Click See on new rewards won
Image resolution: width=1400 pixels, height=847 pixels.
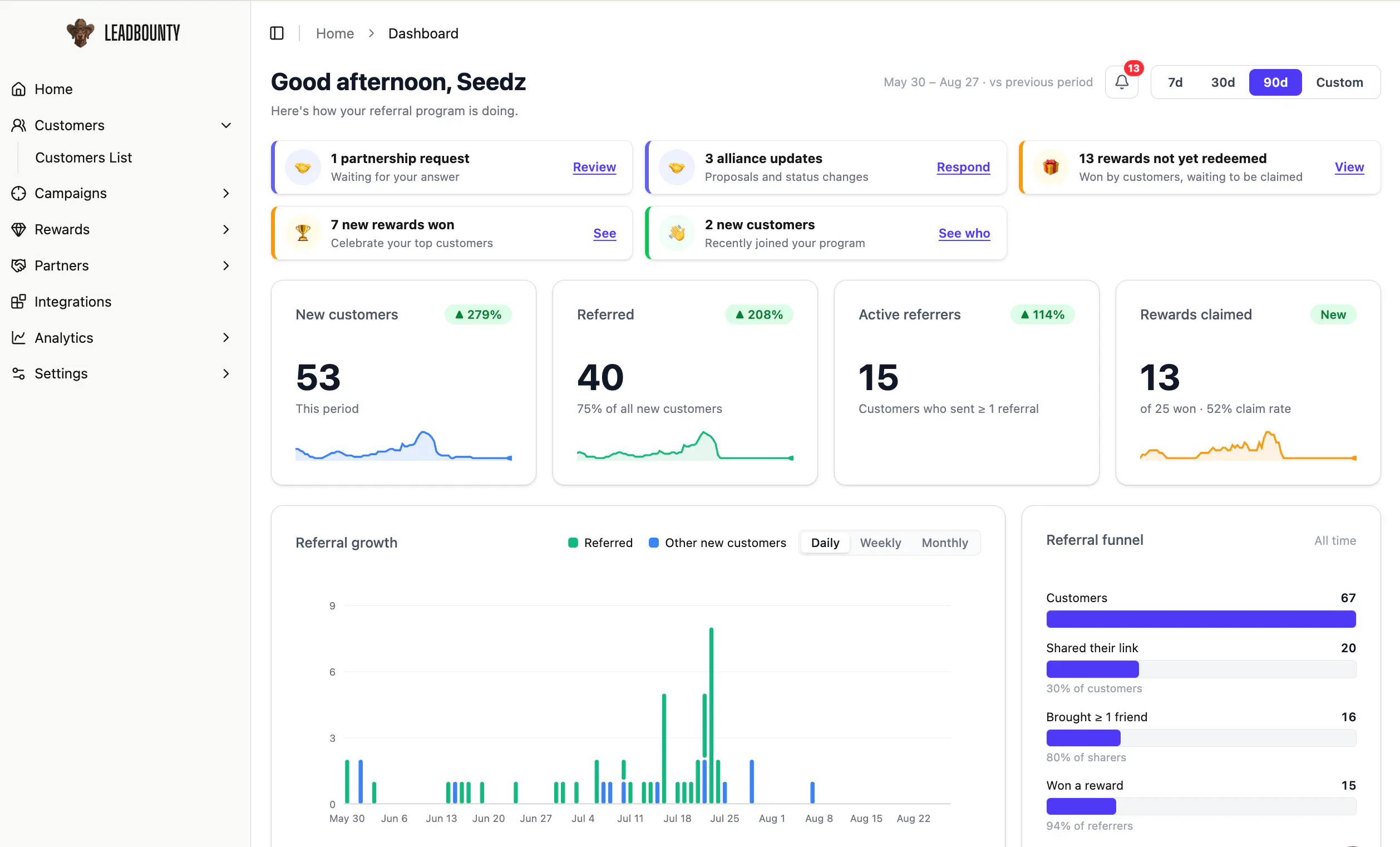[x=604, y=234]
